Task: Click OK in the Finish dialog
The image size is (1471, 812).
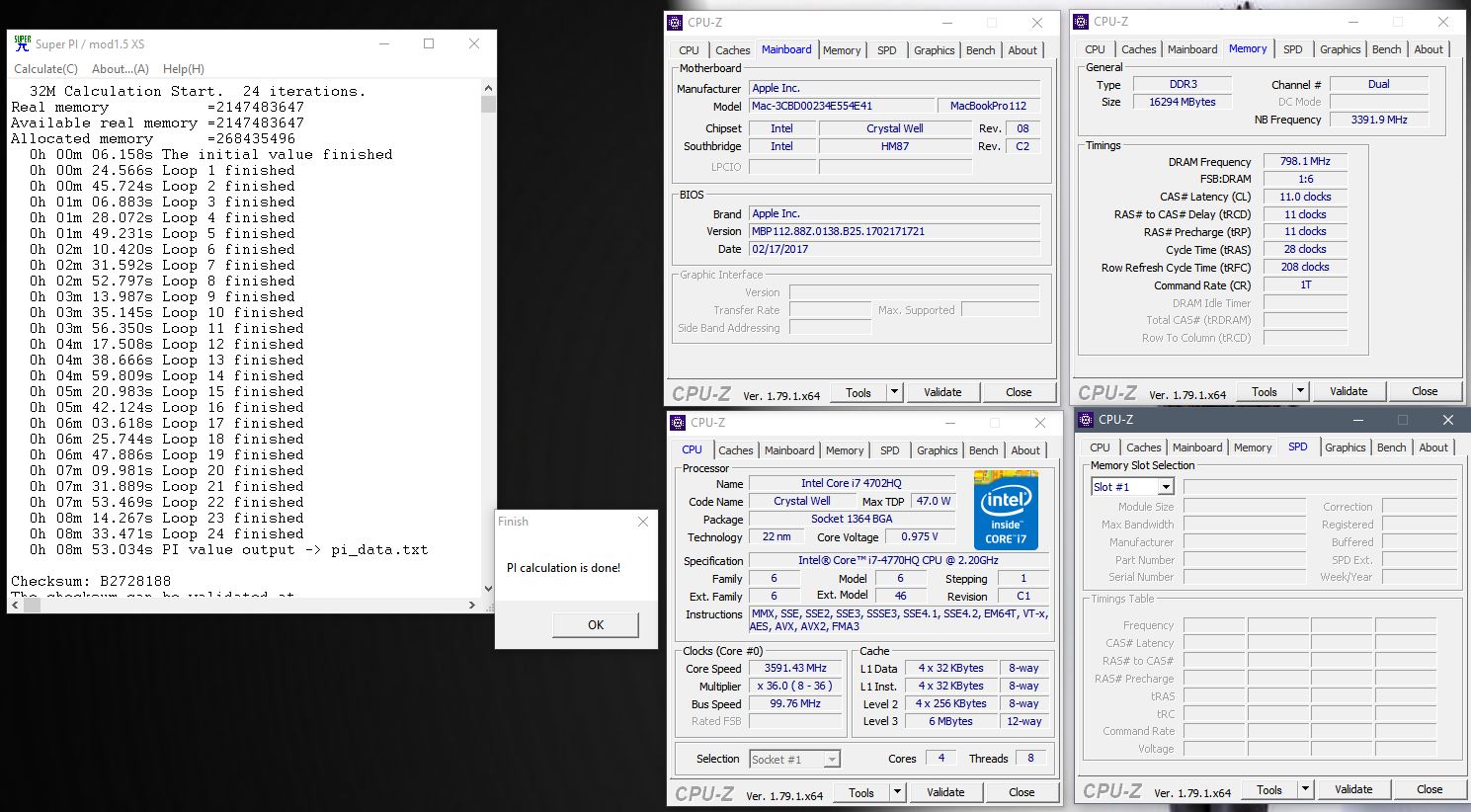Action: [596, 624]
